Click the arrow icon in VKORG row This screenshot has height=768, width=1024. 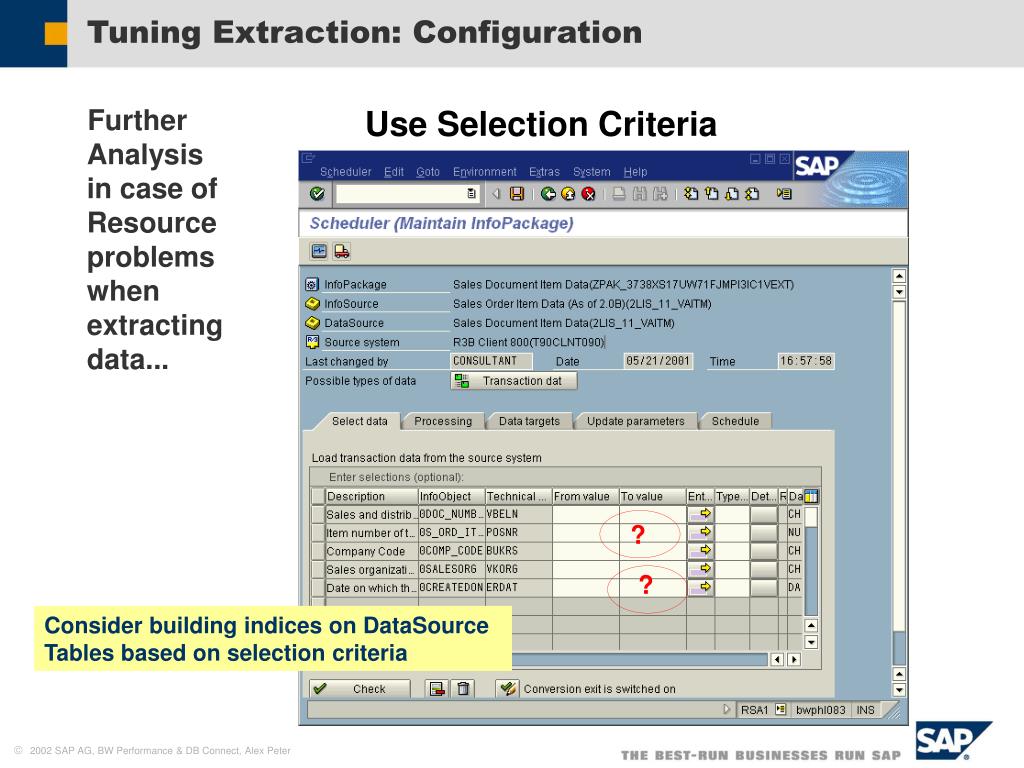700,569
